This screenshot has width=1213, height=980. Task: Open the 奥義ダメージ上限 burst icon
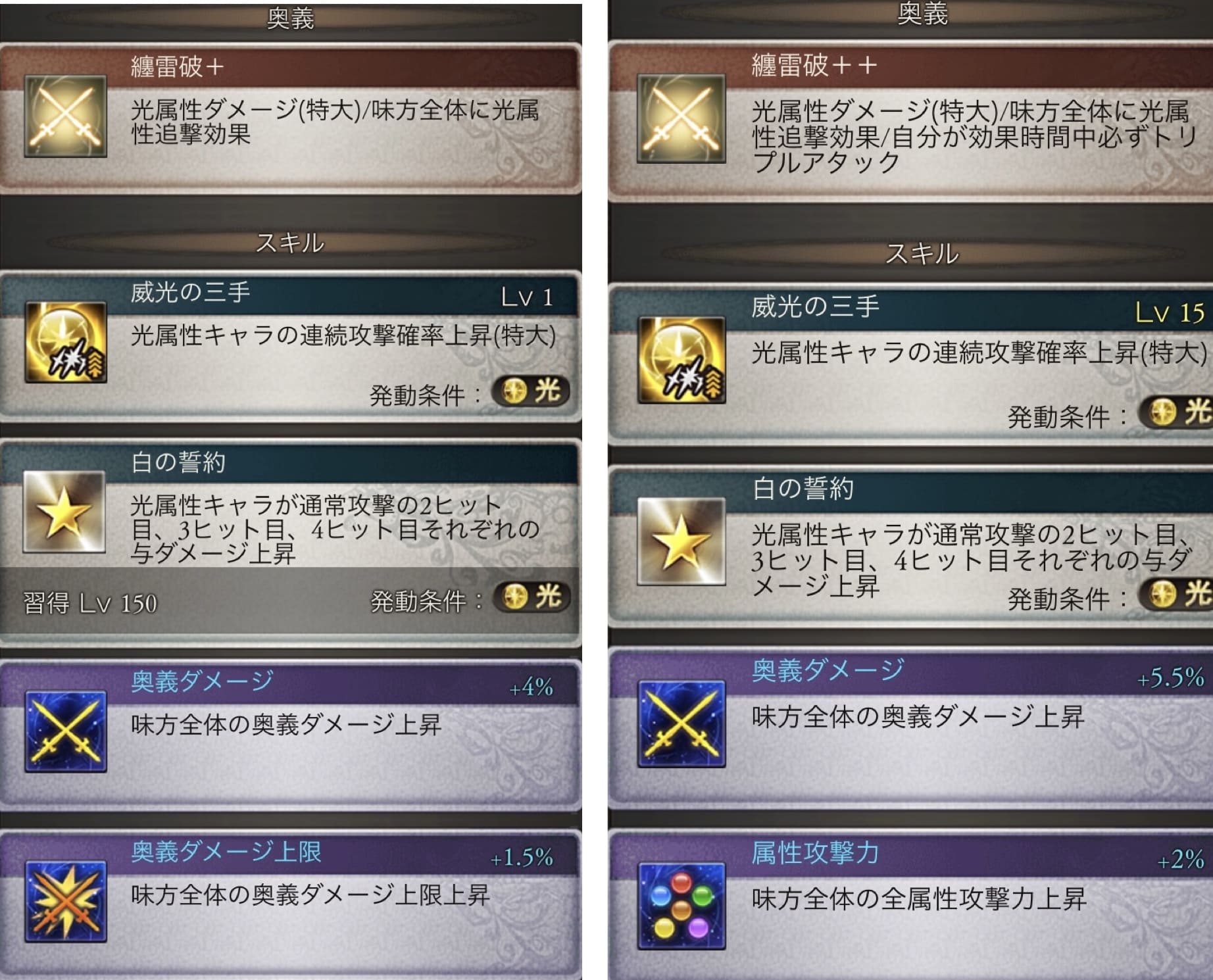(66, 901)
